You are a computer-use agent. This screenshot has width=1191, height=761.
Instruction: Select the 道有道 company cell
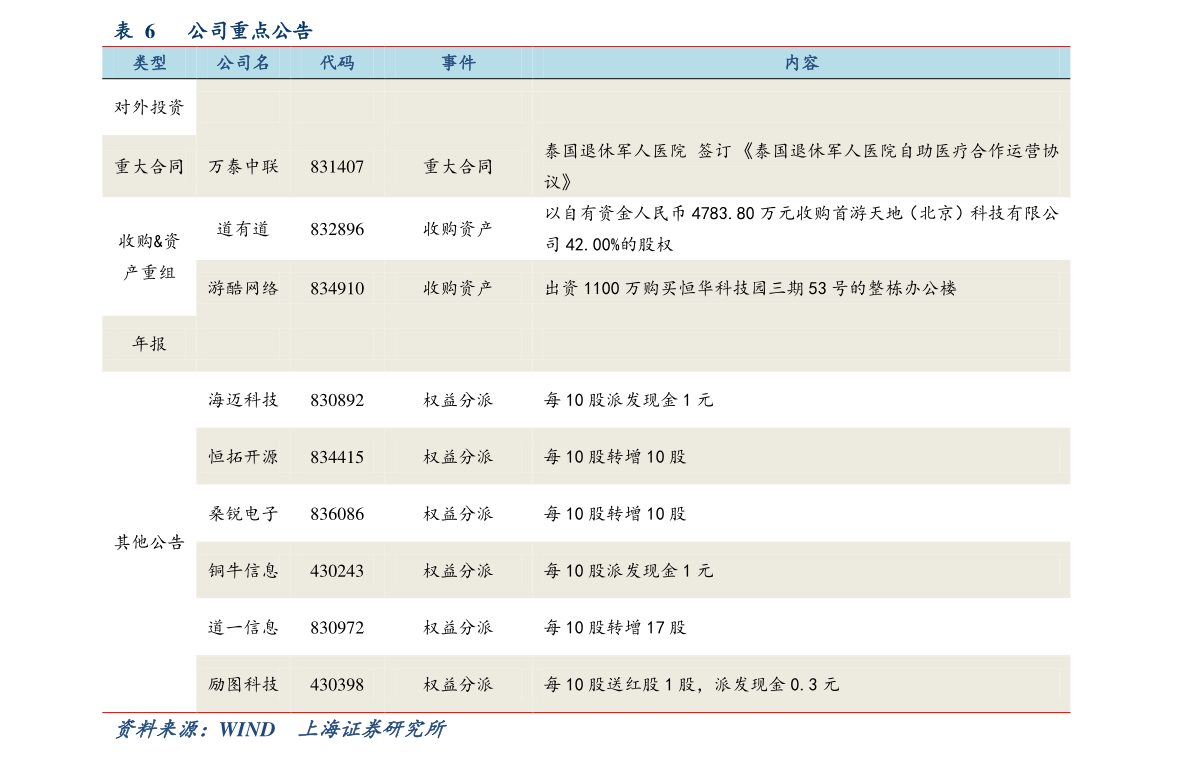click(x=243, y=229)
